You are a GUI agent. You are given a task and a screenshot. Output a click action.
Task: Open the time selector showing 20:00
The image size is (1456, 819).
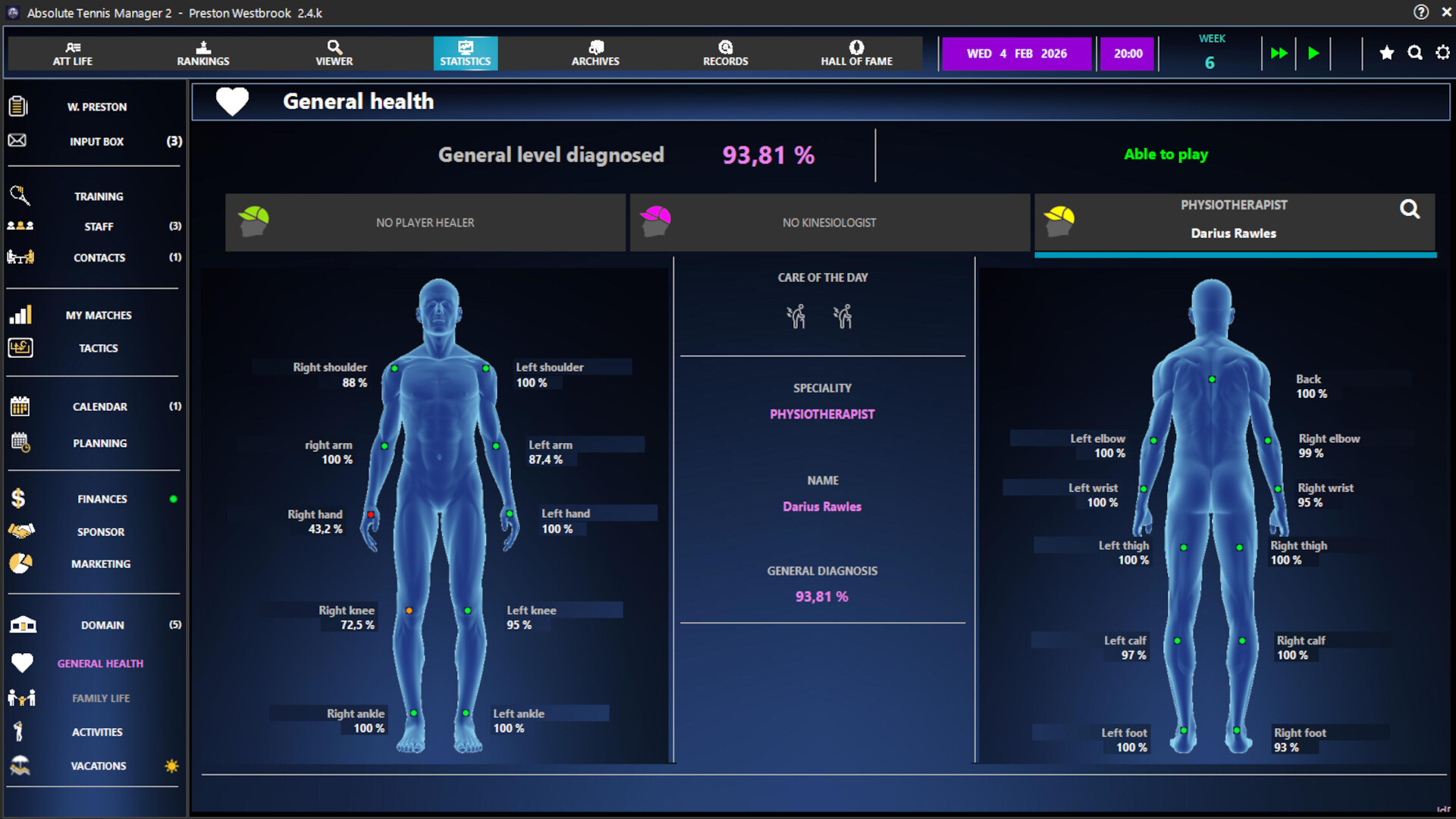pos(1128,53)
